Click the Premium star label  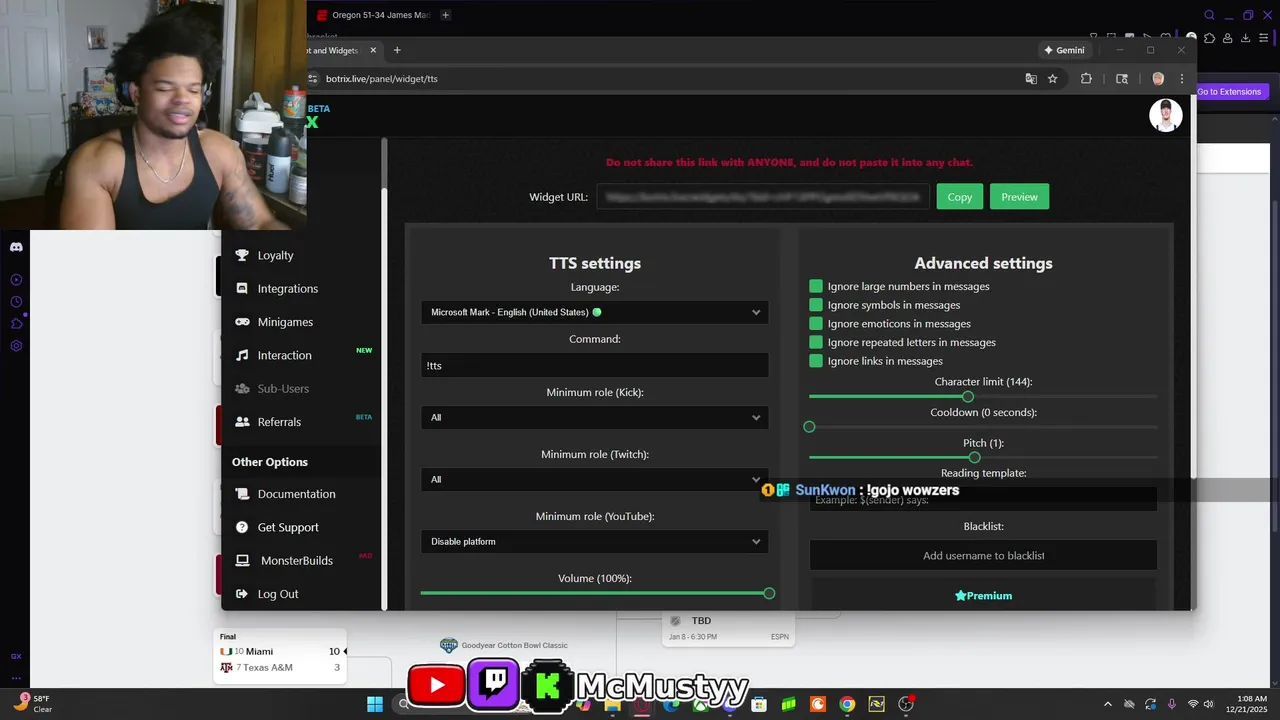click(x=983, y=596)
